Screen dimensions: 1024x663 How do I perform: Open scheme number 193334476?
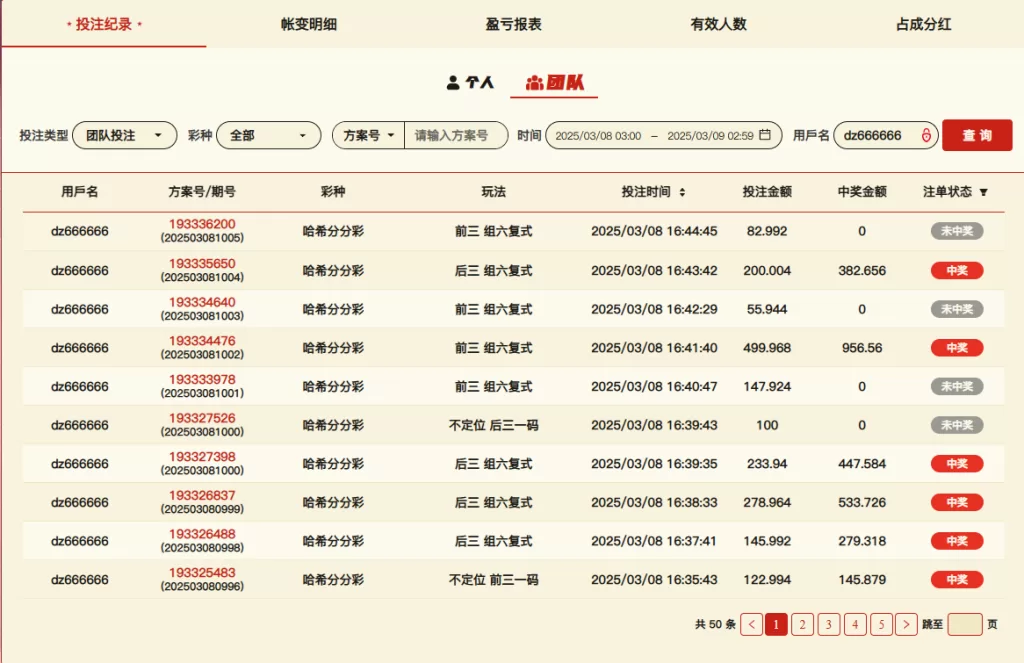(x=202, y=340)
